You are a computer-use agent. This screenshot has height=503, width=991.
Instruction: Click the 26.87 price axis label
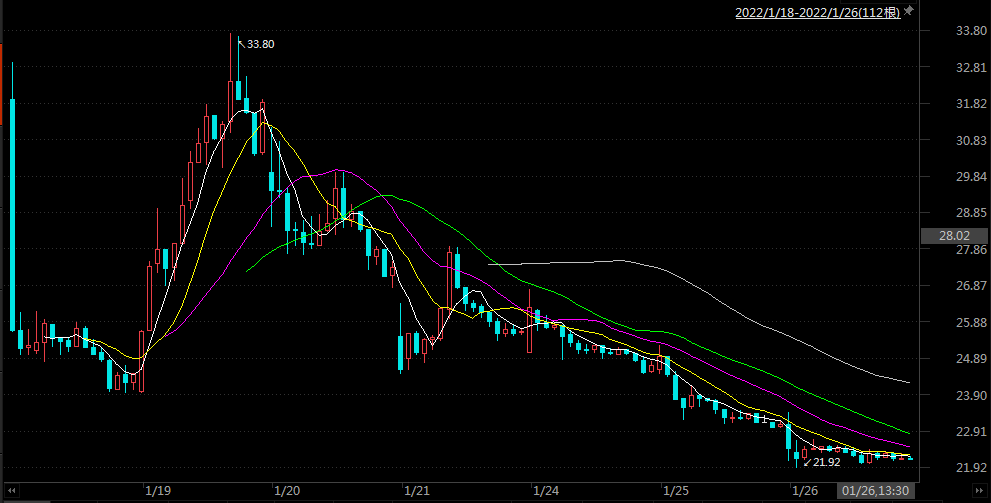tap(945, 286)
